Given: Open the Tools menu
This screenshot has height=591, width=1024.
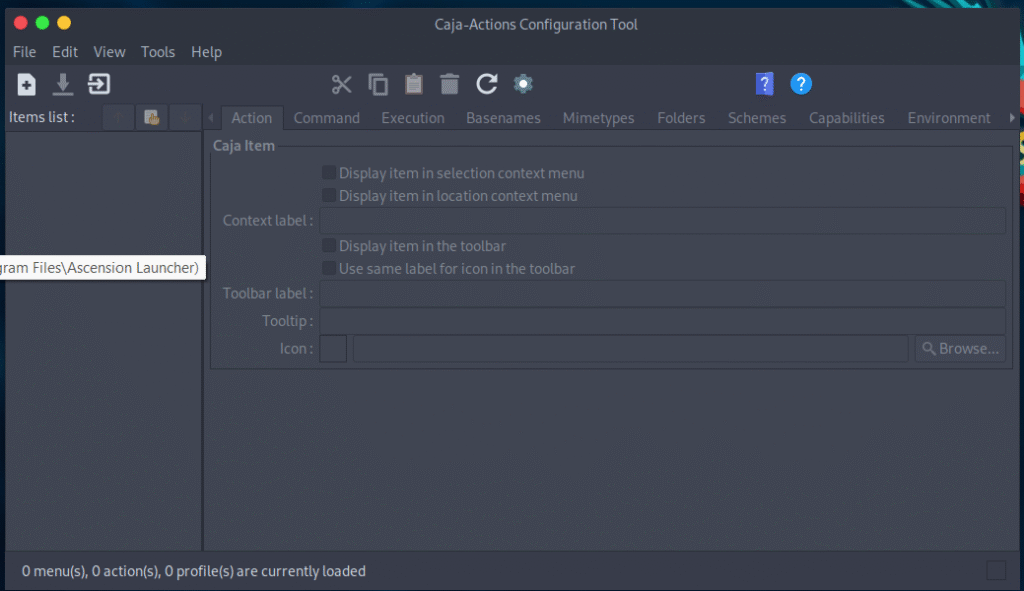Looking at the screenshot, I should point(158,52).
